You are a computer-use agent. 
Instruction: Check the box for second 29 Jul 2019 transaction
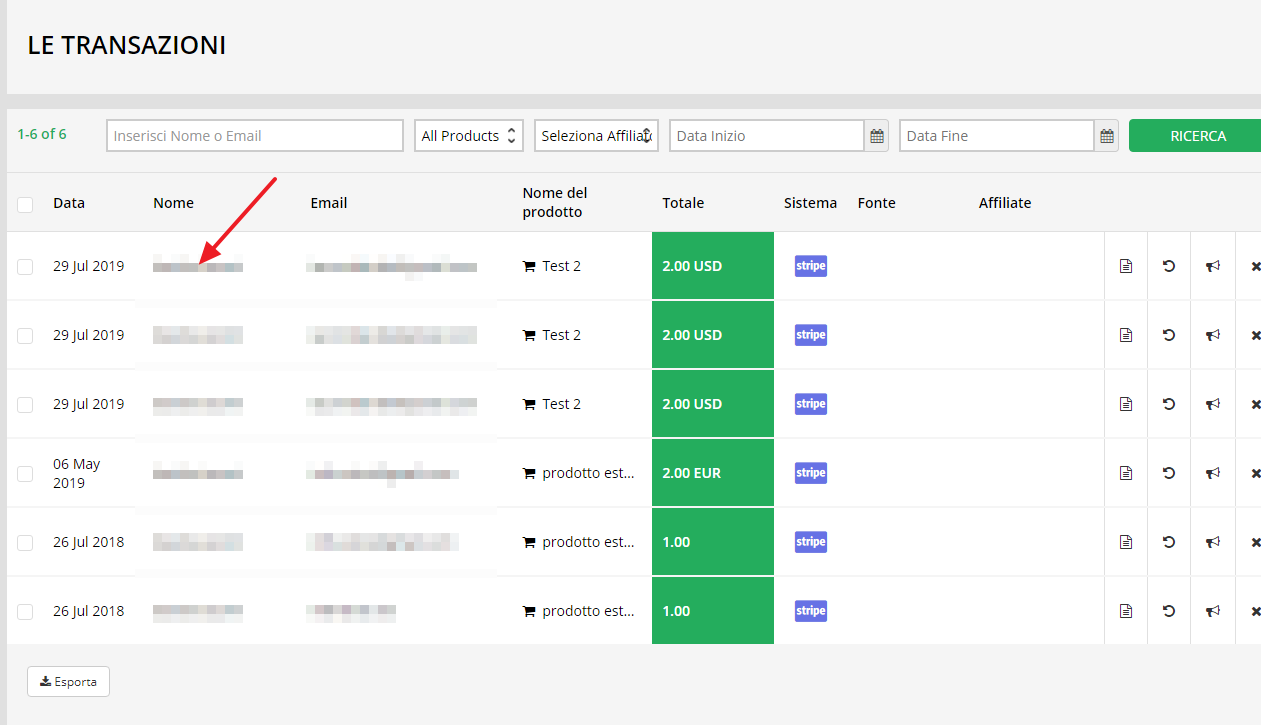[25, 335]
